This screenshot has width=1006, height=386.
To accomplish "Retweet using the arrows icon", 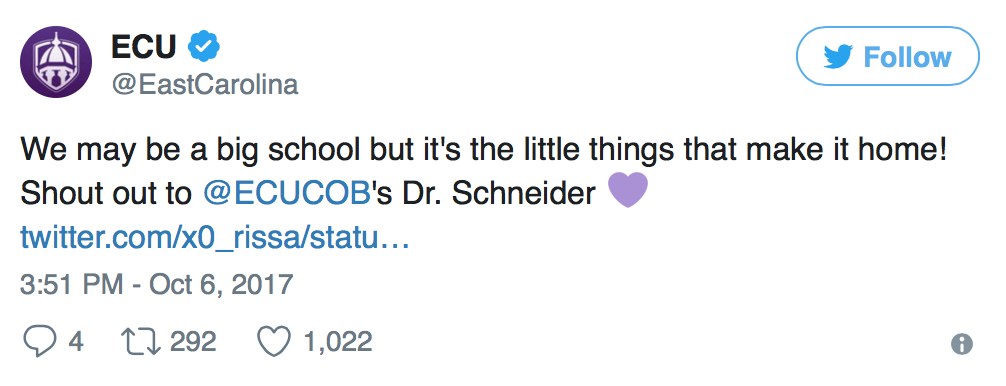I will [x=141, y=342].
